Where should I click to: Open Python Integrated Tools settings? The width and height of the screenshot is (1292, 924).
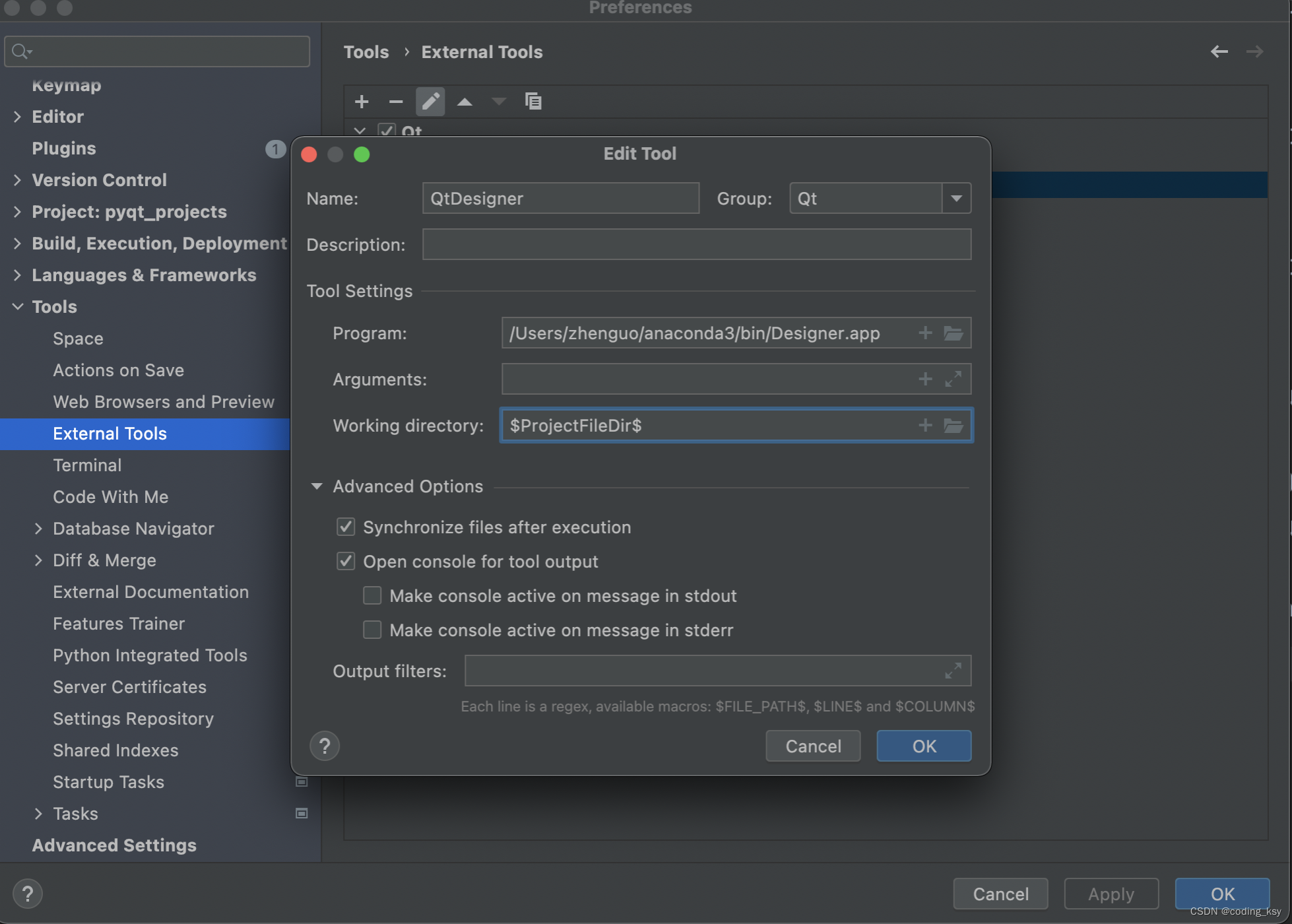tap(150, 655)
